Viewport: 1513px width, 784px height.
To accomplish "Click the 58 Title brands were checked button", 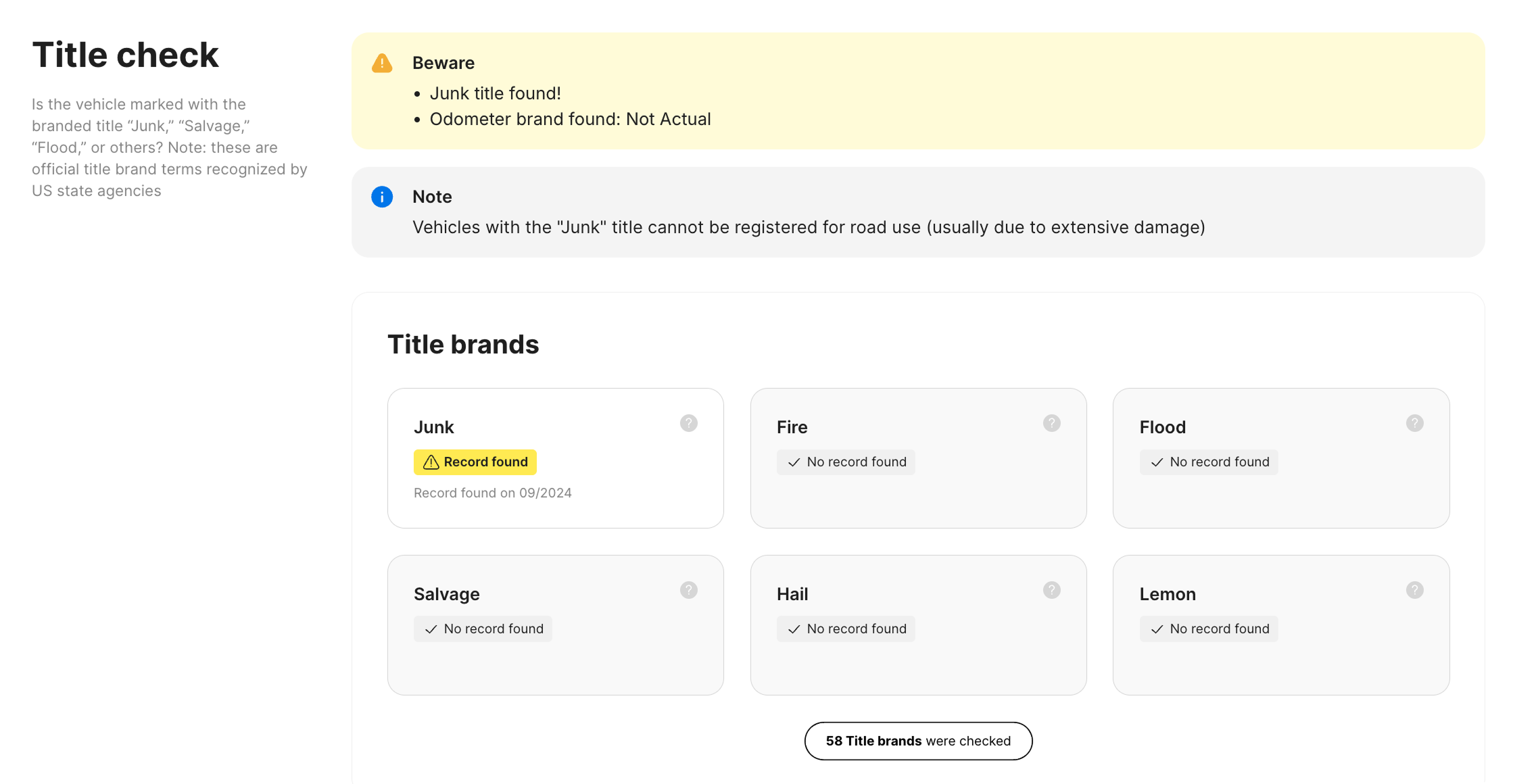I will click(918, 741).
